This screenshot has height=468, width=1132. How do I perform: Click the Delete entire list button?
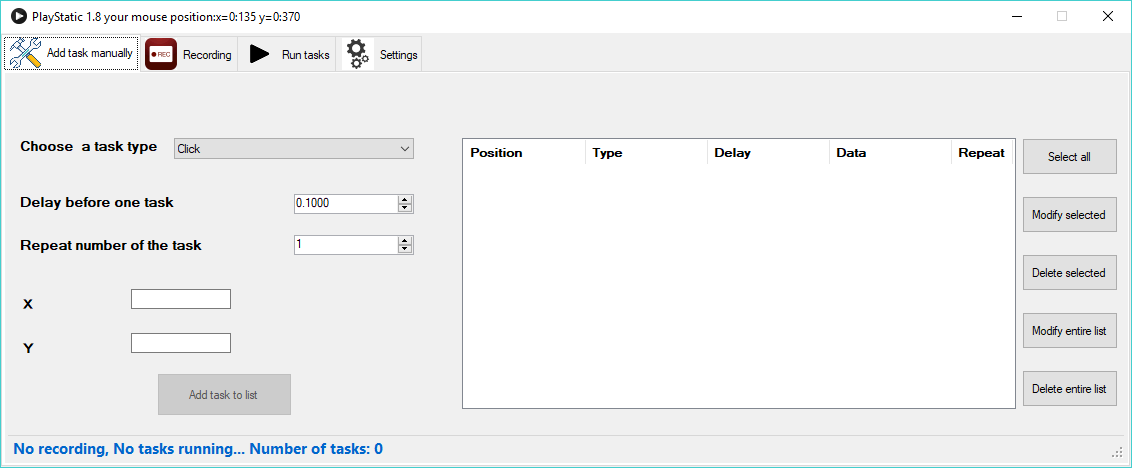pyautogui.click(x=1069, y=389)
